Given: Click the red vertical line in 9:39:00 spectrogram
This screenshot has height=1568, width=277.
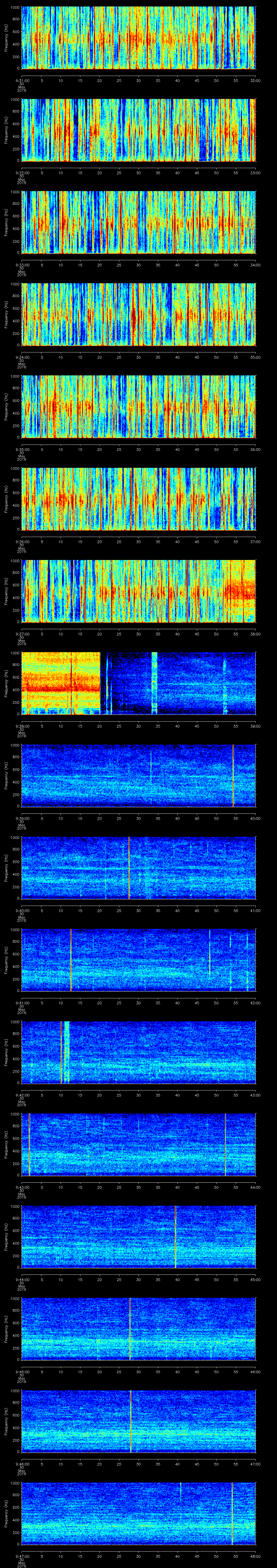Looking at the screenshot, I should click(x=233, y=775).
